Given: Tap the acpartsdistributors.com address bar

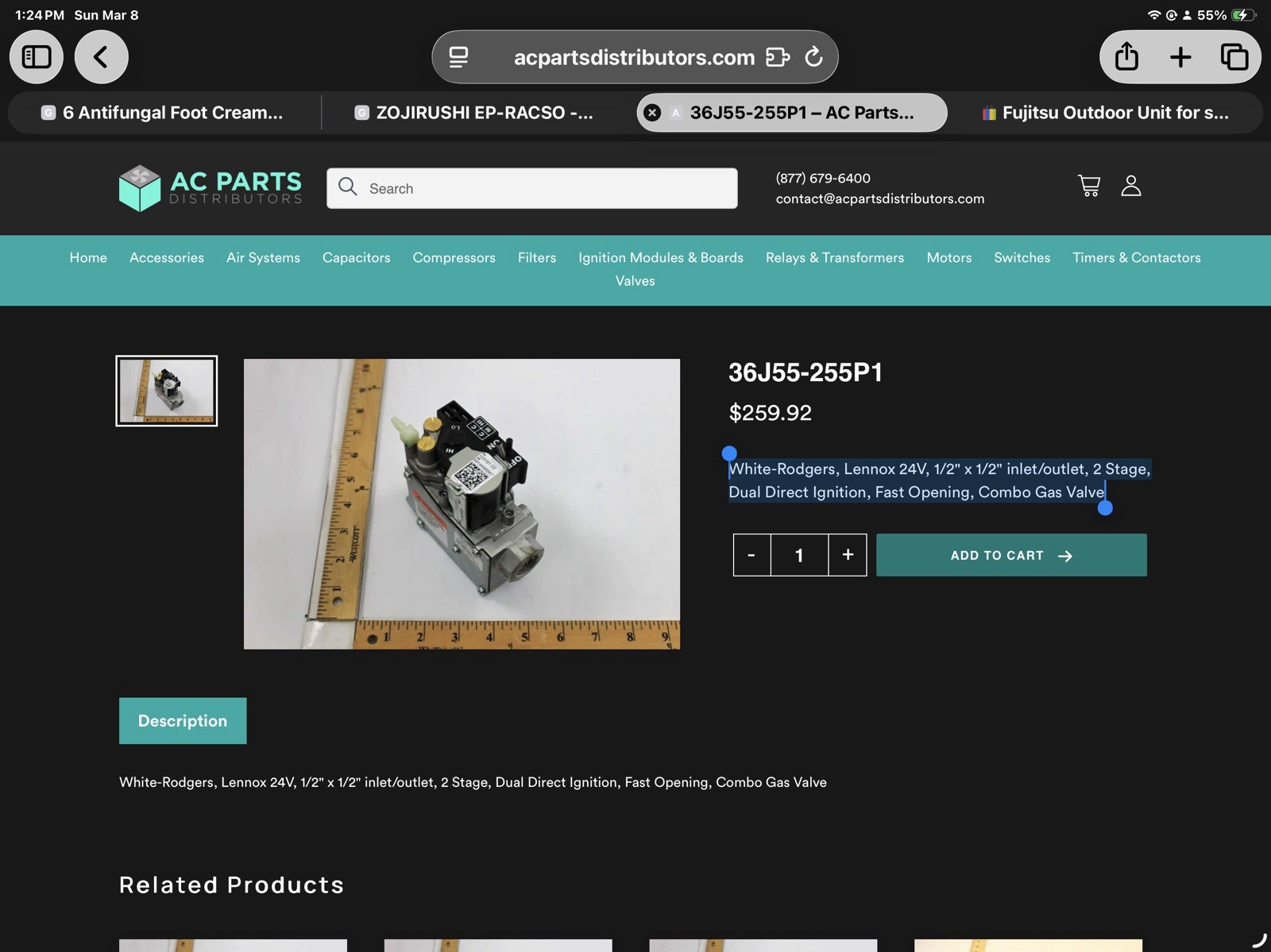Looking at the screenshot, I should tap(635, 57).
